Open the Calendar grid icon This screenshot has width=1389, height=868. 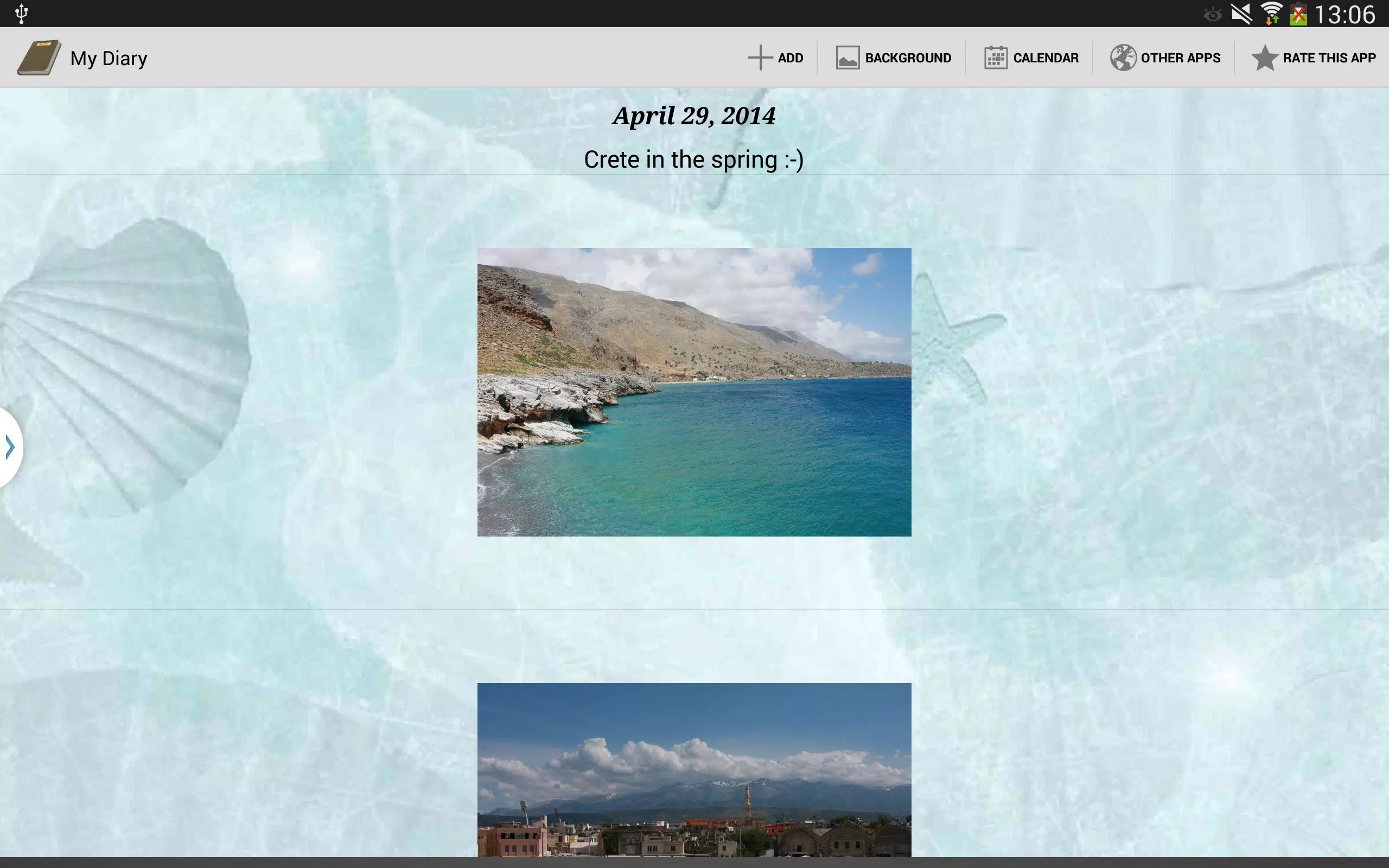pos(996,58)
